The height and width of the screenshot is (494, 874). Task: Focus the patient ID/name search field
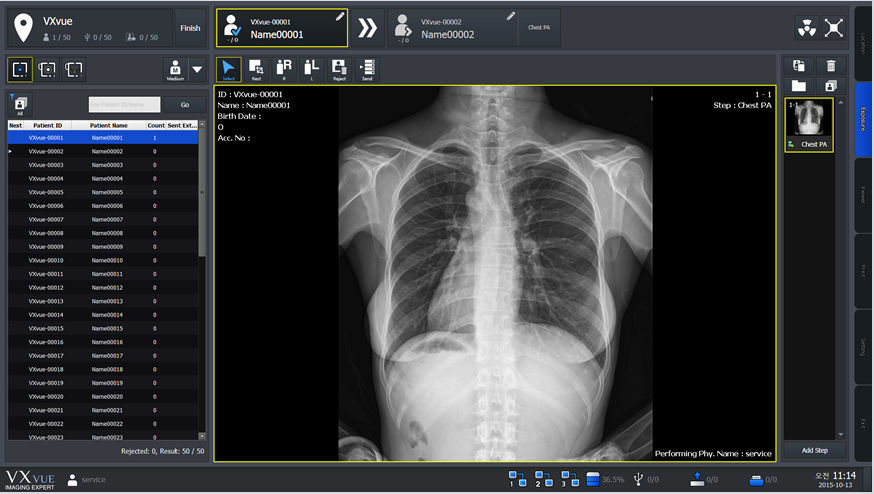[124, 104]
